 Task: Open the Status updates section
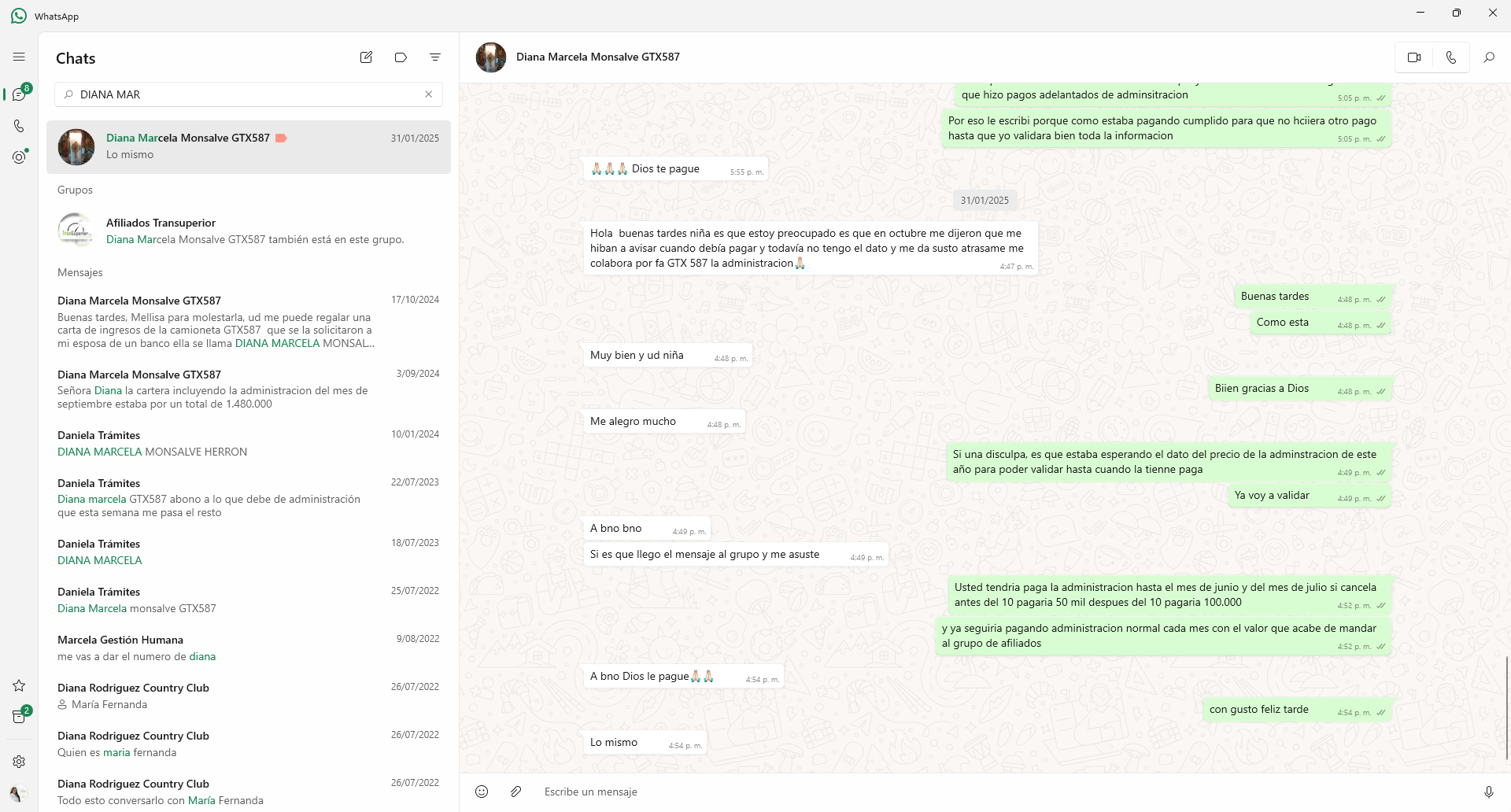click(19, 157)
